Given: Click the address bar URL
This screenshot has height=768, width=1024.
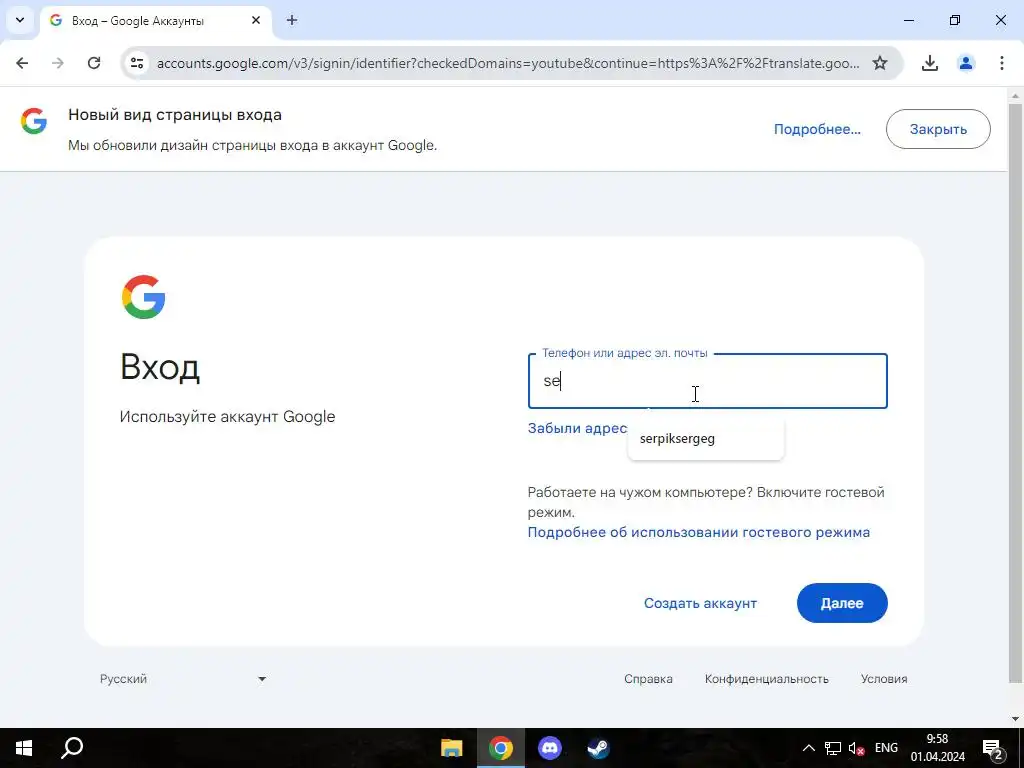Looking at the screenshot, I should tap(508, 63).
